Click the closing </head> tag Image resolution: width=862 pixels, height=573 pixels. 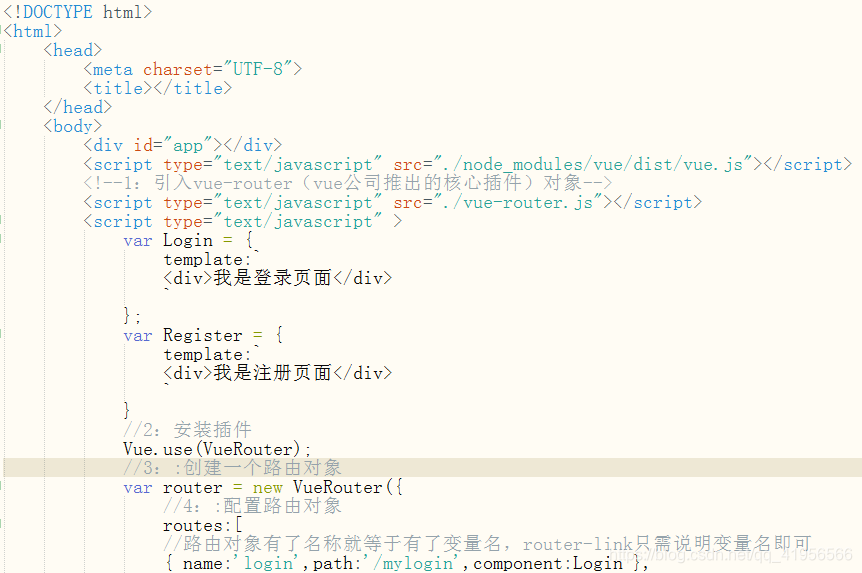tap(78, 107)
